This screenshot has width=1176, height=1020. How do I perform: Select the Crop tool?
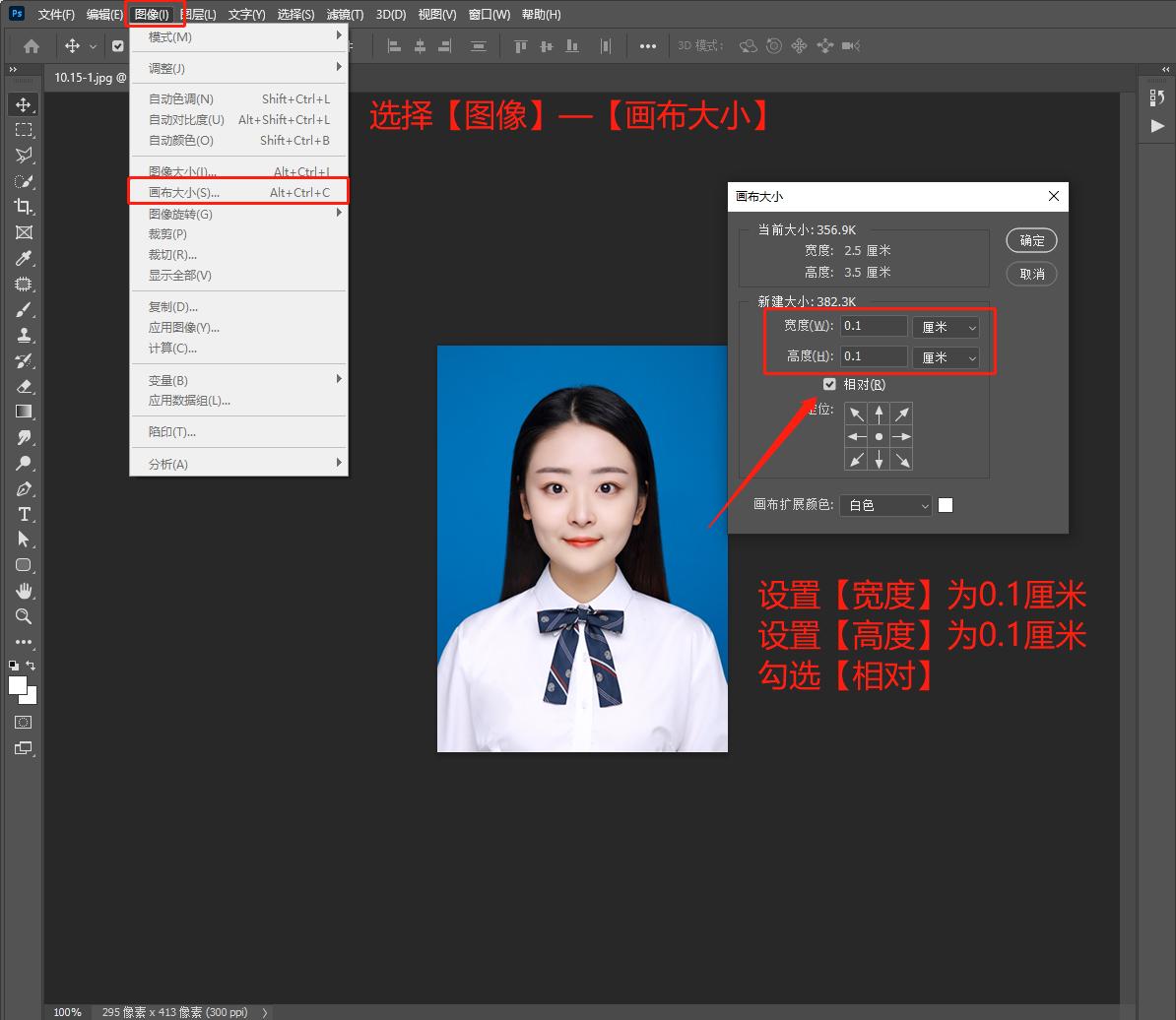point(24,207)
